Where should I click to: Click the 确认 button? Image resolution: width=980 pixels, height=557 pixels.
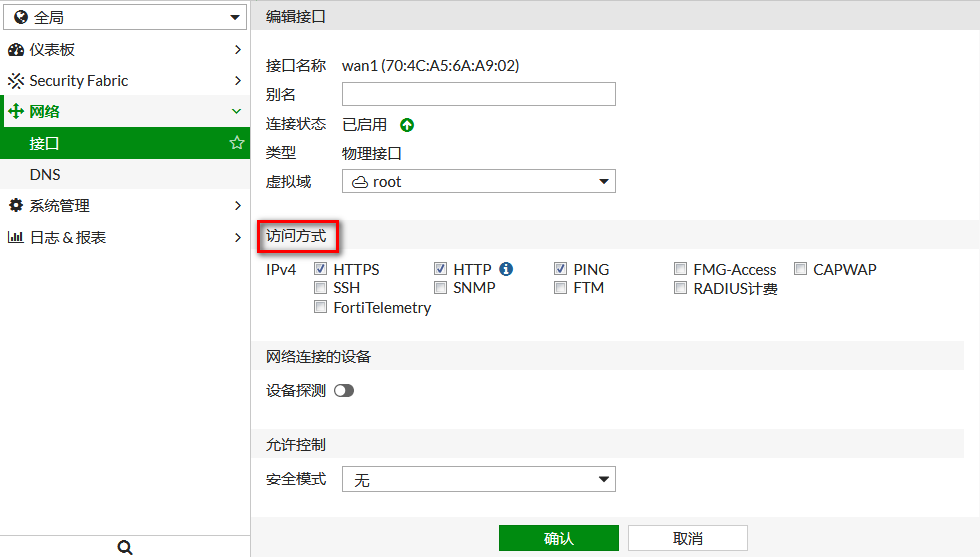[558, 538]
